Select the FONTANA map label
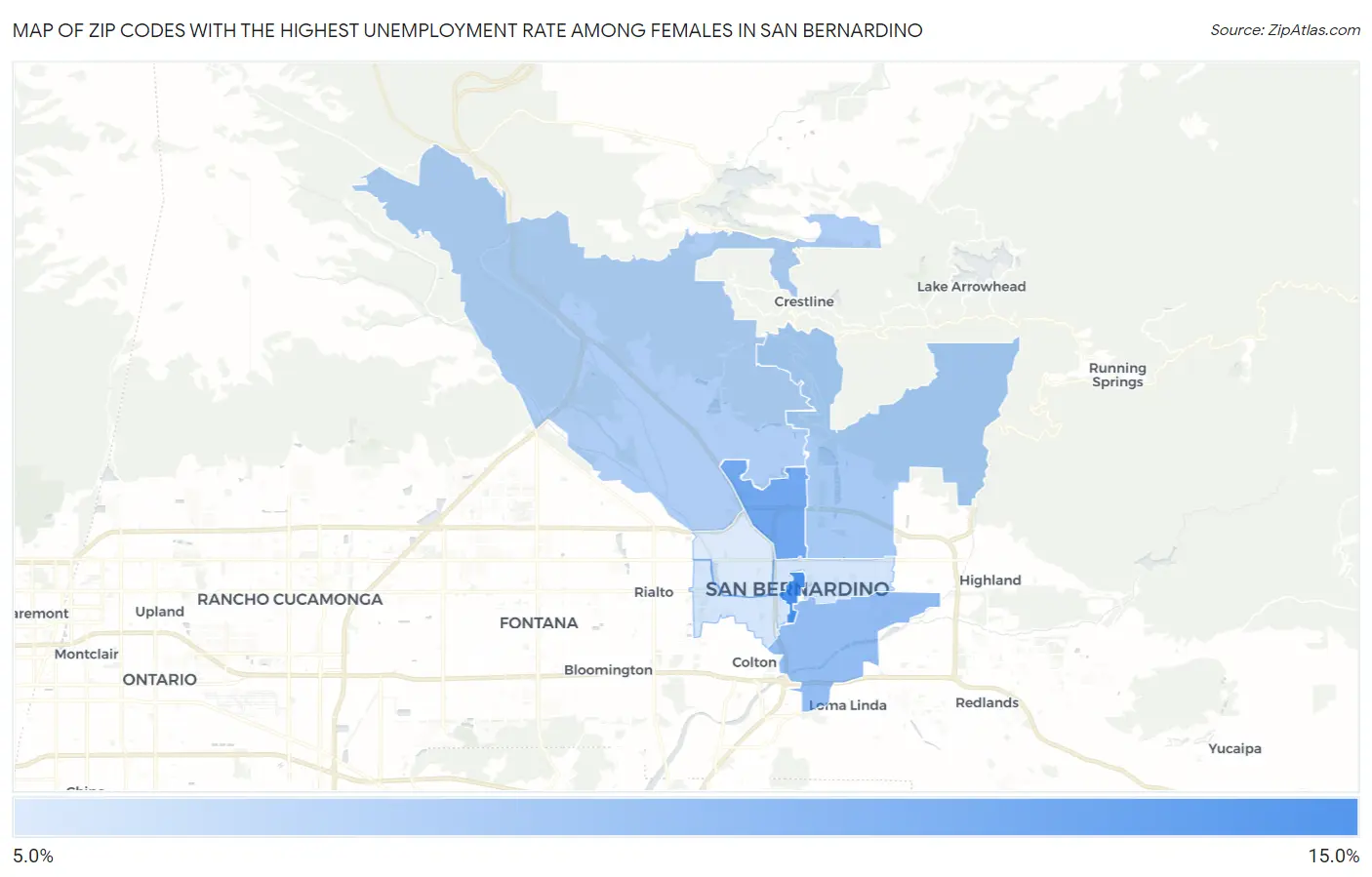This screenshot has height=877, width=1372. click(x=539, y=622)
